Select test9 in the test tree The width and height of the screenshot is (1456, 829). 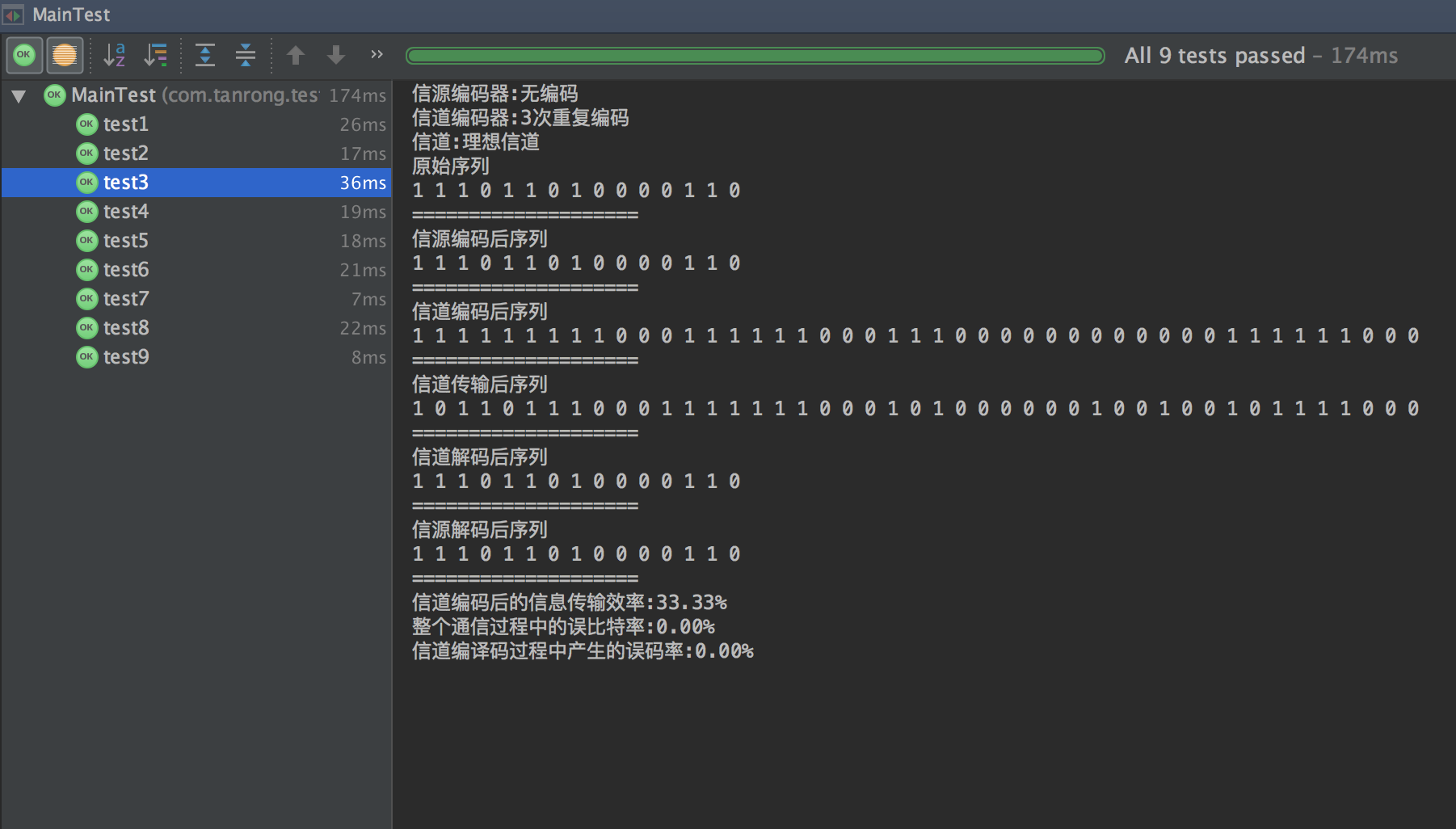coord(196,357)
